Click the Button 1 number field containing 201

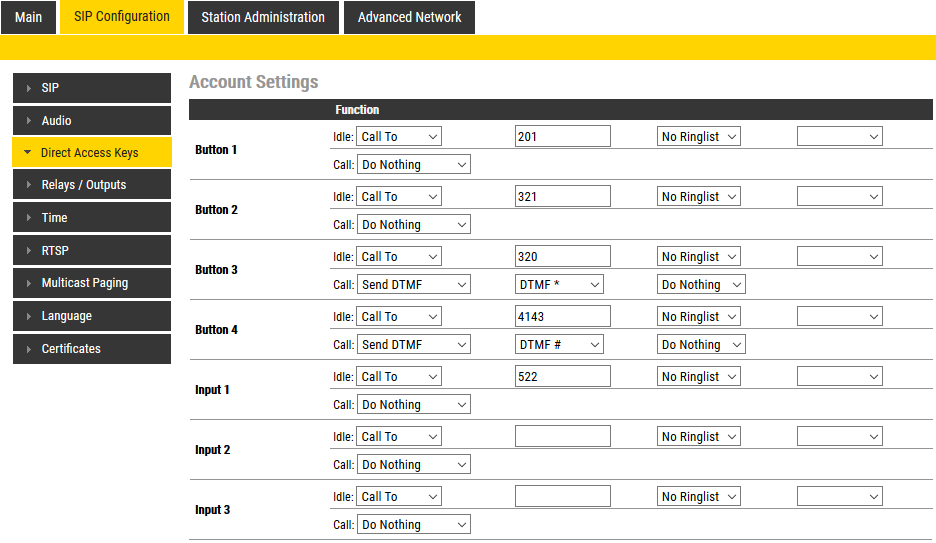click(562, 137)
